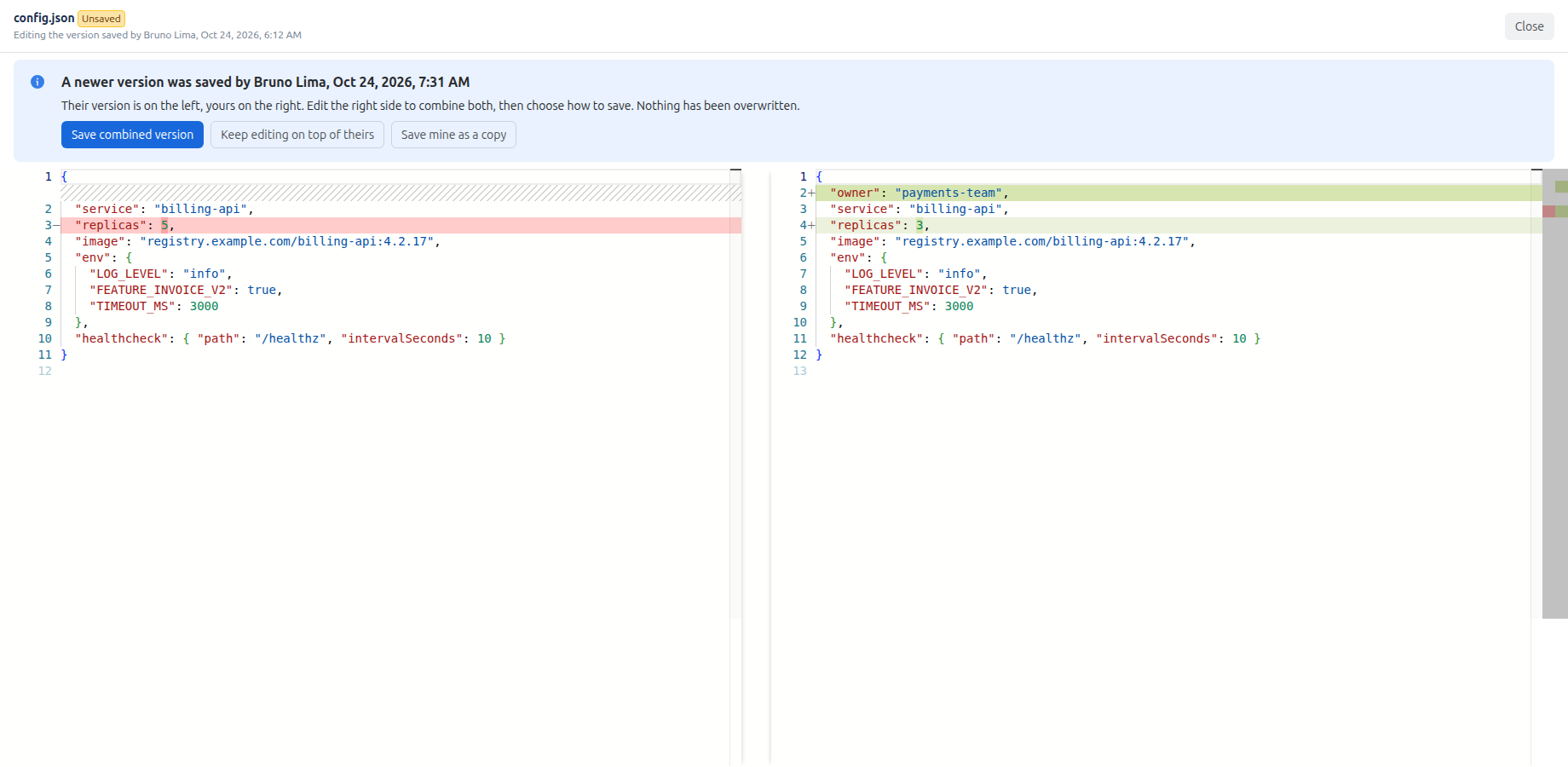The width and height of the screenshot is (1568, 767).
Task: Click the yellow Unsaved badge
Action: (x=101, y=19)
